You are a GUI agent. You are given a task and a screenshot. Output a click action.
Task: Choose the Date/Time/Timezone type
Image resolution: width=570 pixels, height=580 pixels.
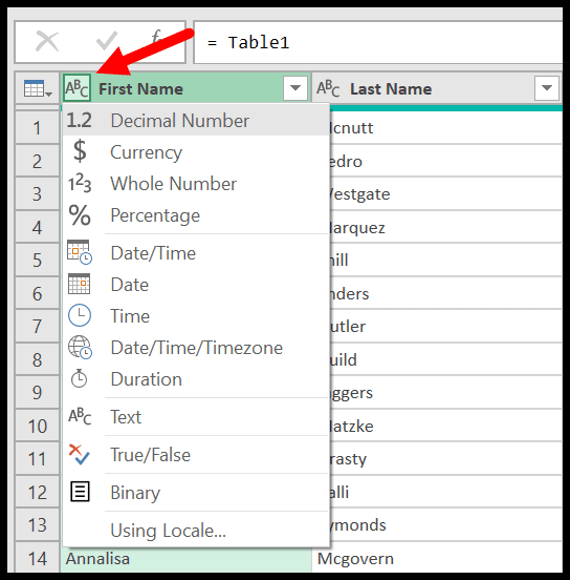[196, 348]
